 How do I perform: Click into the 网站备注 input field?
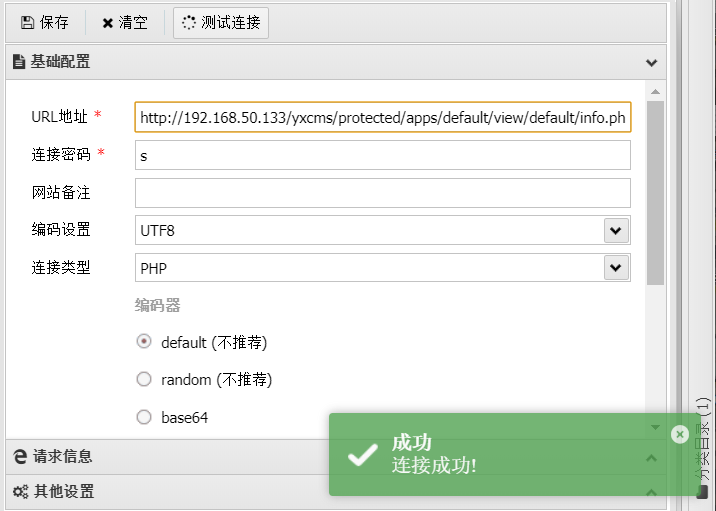coord(382,193)
